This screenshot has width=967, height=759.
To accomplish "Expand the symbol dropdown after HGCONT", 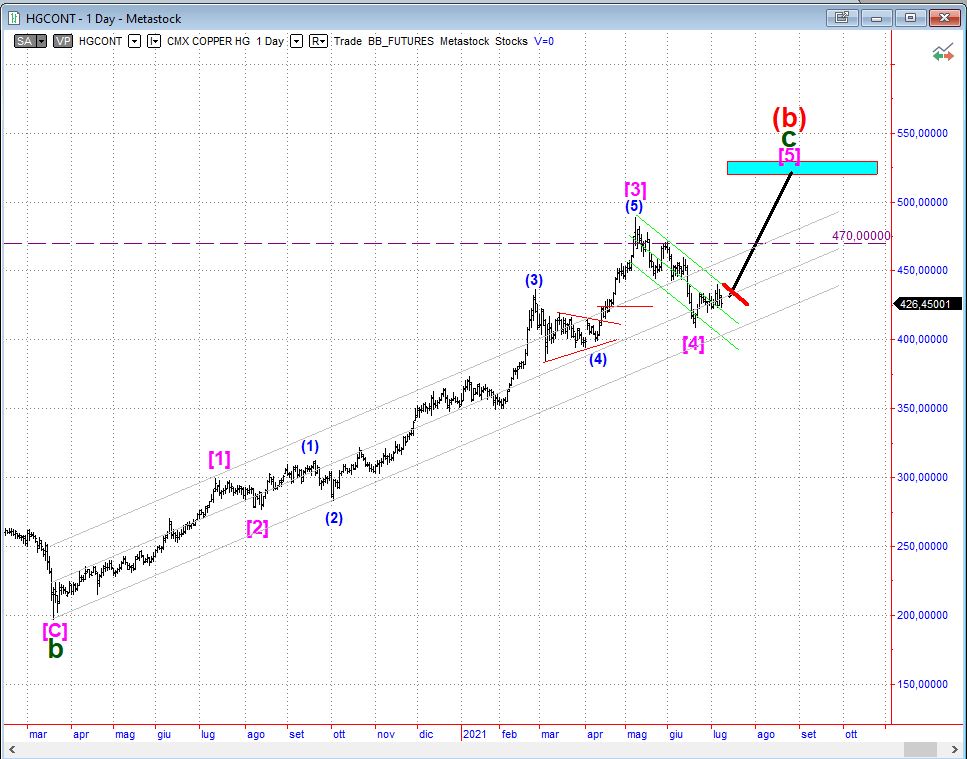I will [134, 41].
